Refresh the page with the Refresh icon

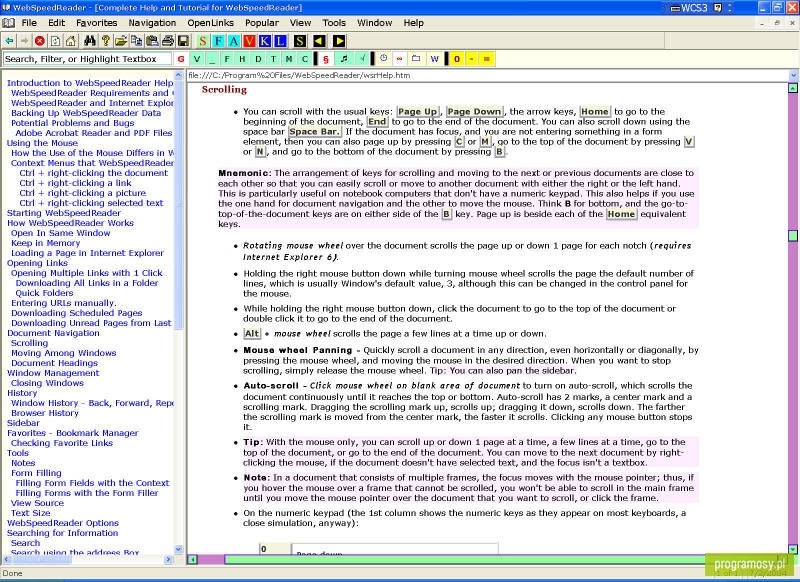(56, 41)
